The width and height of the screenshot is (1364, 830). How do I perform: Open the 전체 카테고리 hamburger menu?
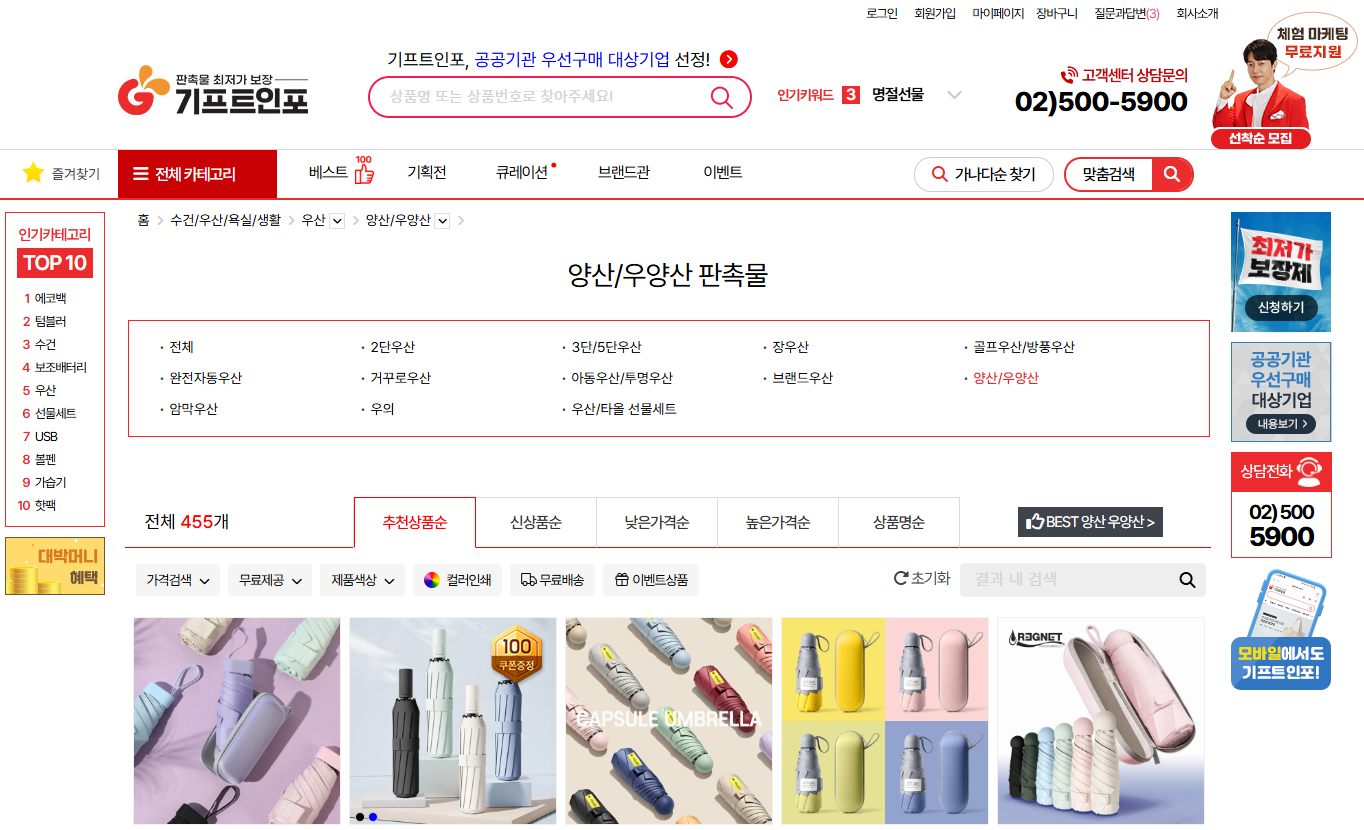pyautogui.click(x=197, y=174)
